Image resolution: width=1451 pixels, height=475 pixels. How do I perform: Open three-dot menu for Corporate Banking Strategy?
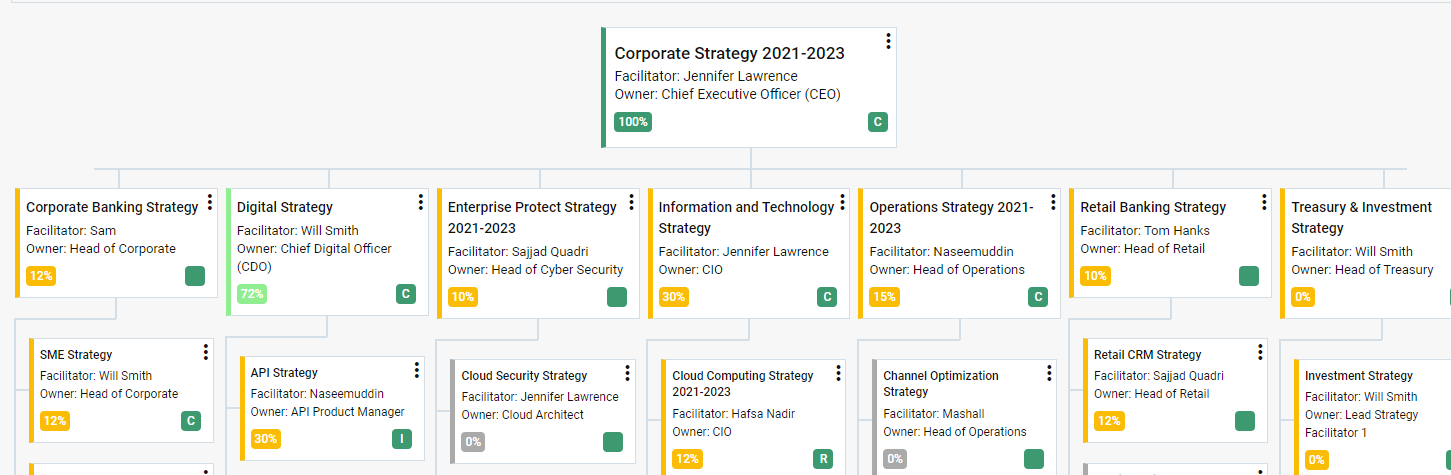pyautogui.click(x=210, y=203)
